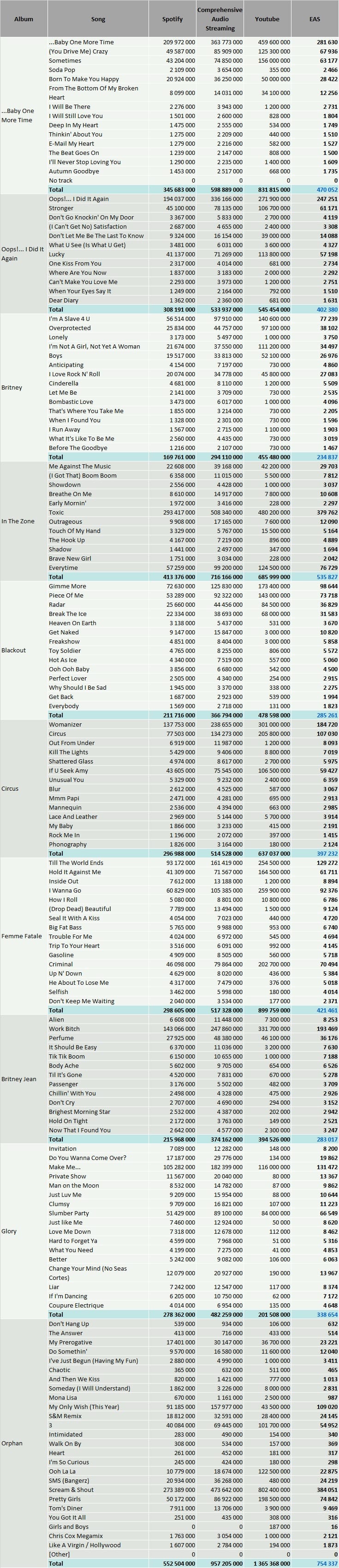Click 'Why Should I Be Sad' cell
Screen dimensions: 339x1568
tap(98, 688)
